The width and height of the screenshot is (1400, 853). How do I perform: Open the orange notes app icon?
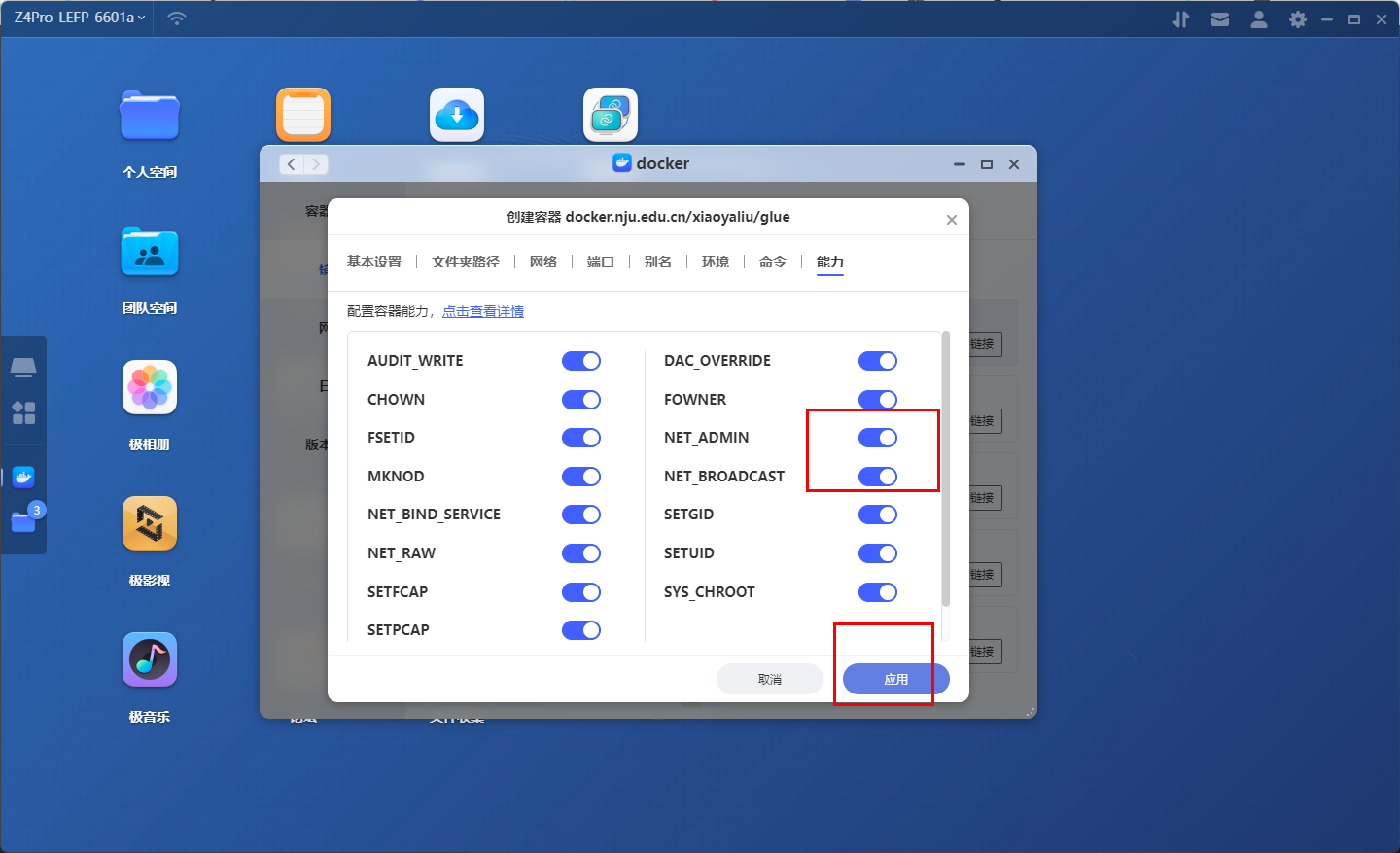(303, 116)
